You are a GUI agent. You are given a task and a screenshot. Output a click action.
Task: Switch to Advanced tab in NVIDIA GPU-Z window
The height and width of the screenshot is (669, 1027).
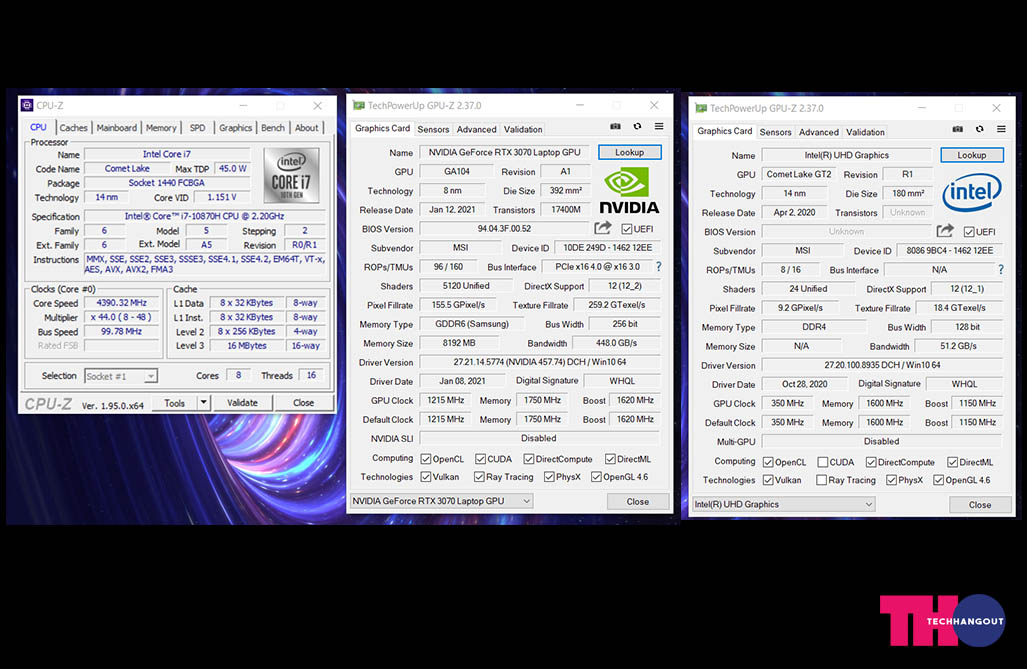click(x=476, y=130)
